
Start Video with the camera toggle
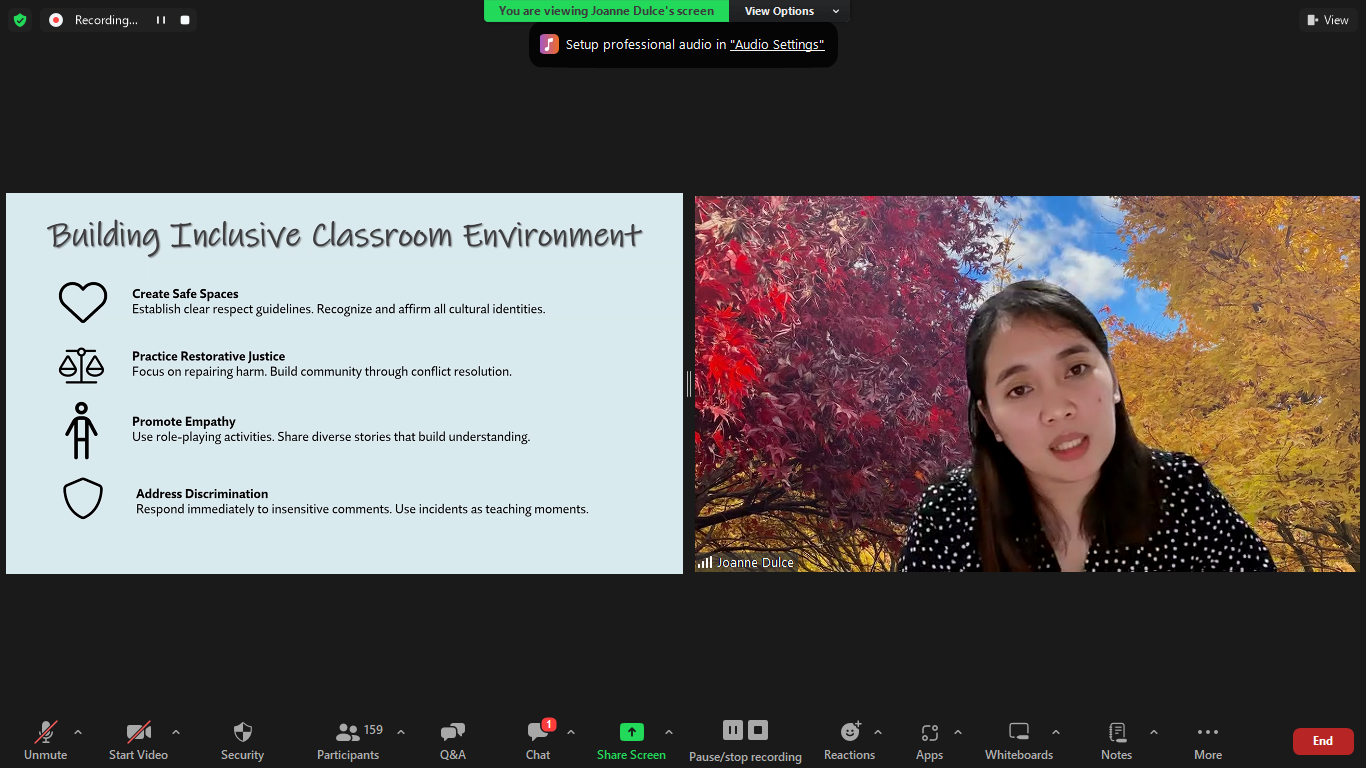tap(138, 732)
